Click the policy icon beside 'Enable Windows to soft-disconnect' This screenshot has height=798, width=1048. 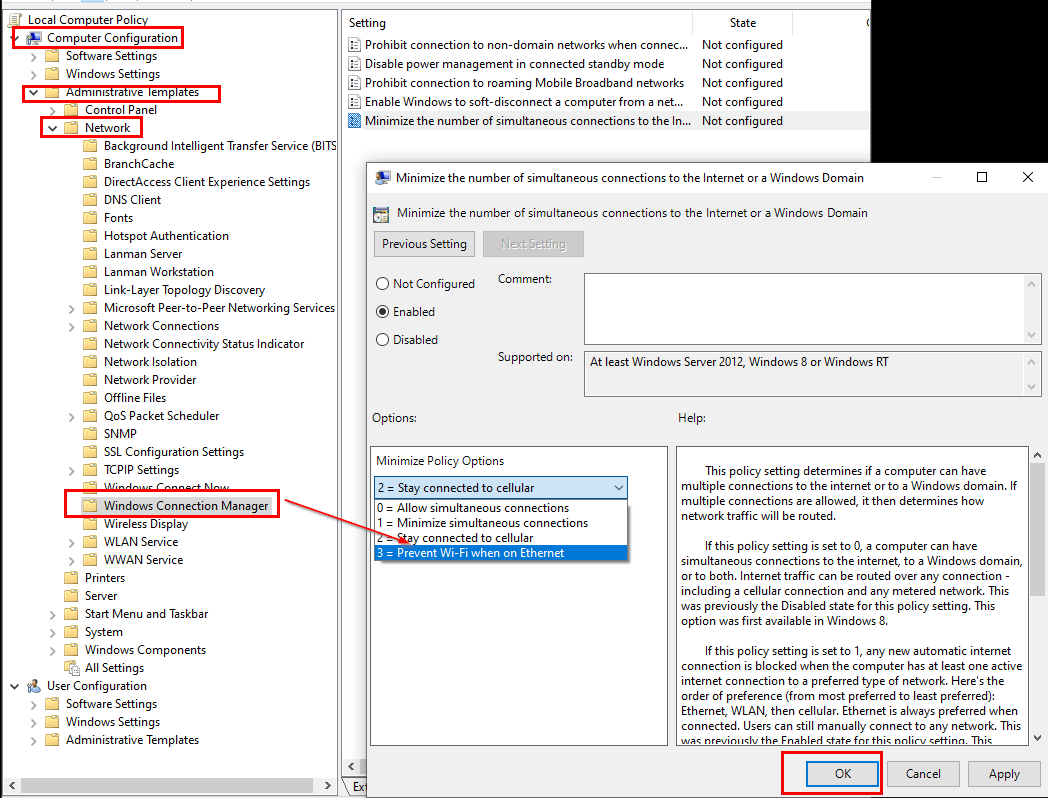(x=355, y=102)
